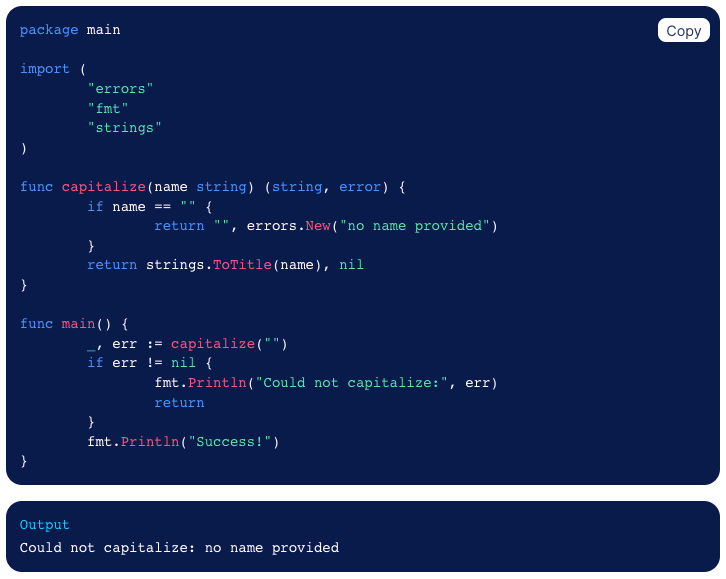The image size is (726, 579).
Task: Click the "Success!" string literal
Action: (x=225, y=442)
